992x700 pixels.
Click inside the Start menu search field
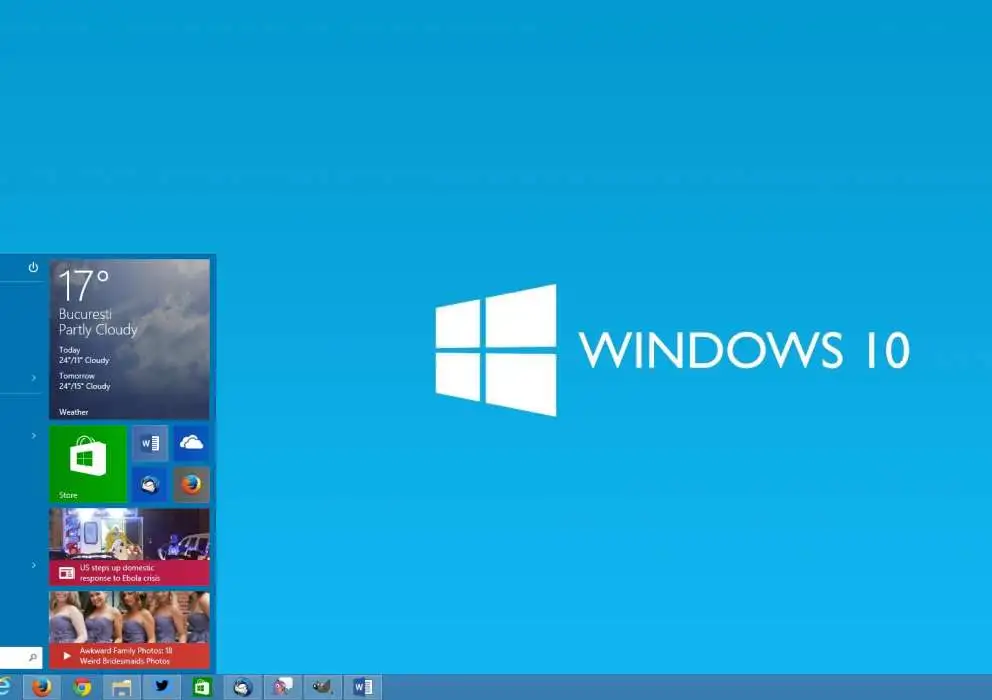pyautogui.click(x=21, y=658)
